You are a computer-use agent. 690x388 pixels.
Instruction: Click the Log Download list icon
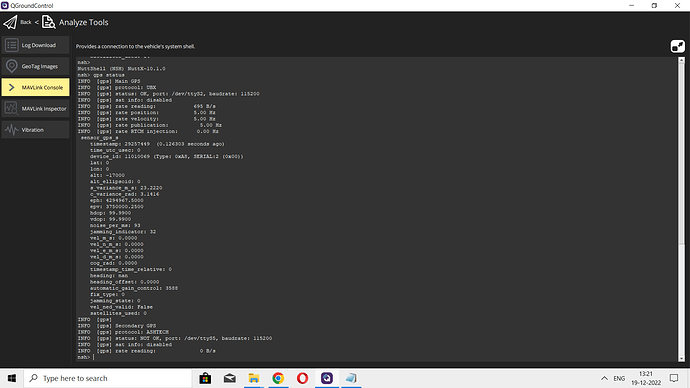[x=11, y=45]
